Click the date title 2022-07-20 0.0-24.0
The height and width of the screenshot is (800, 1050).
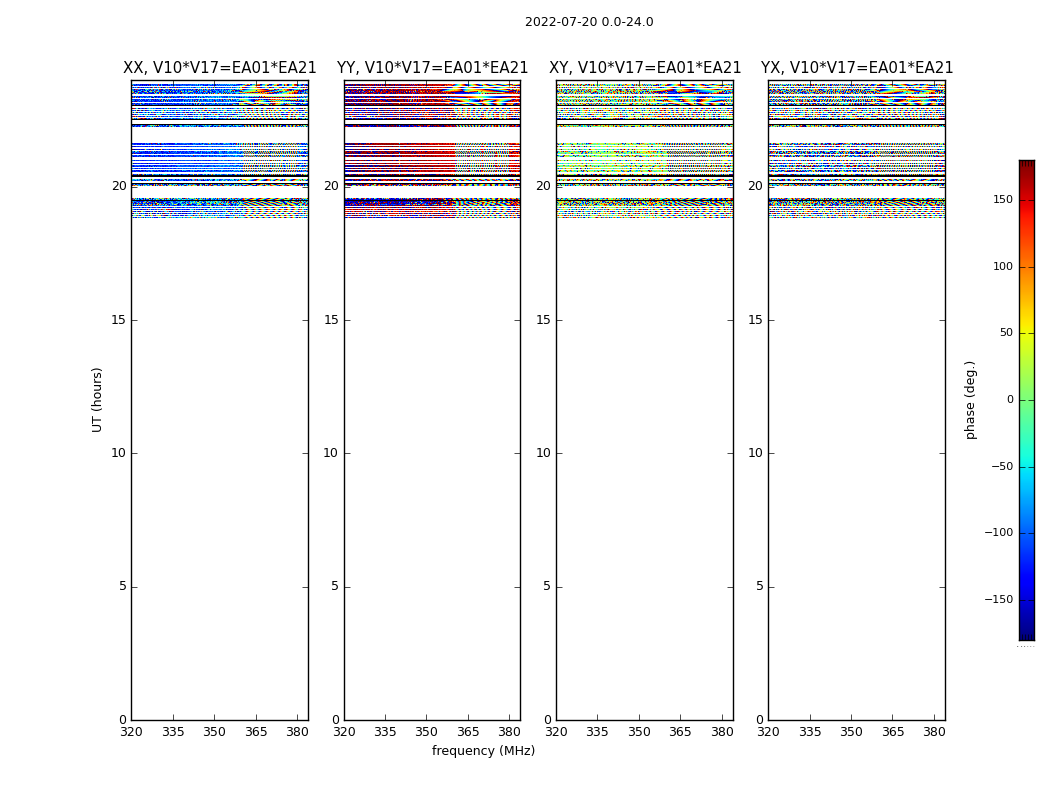tap(589, 22)
